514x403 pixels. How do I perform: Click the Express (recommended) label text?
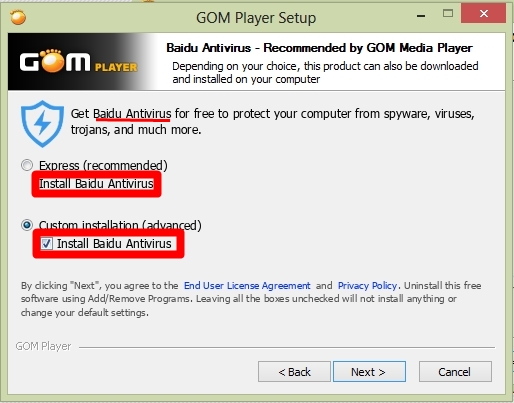103,166
